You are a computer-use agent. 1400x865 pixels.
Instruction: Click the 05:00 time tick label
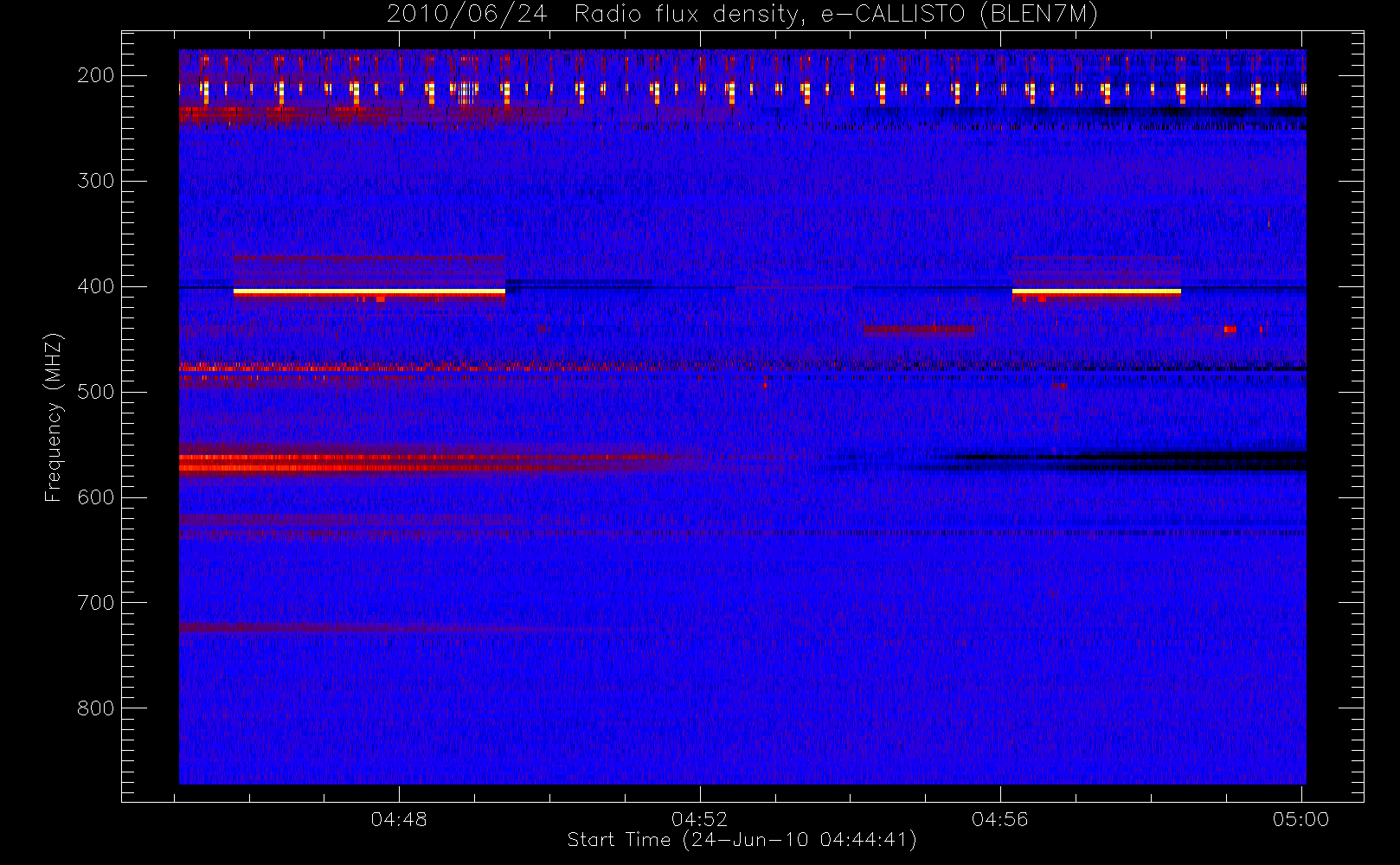pos(1300,819)
